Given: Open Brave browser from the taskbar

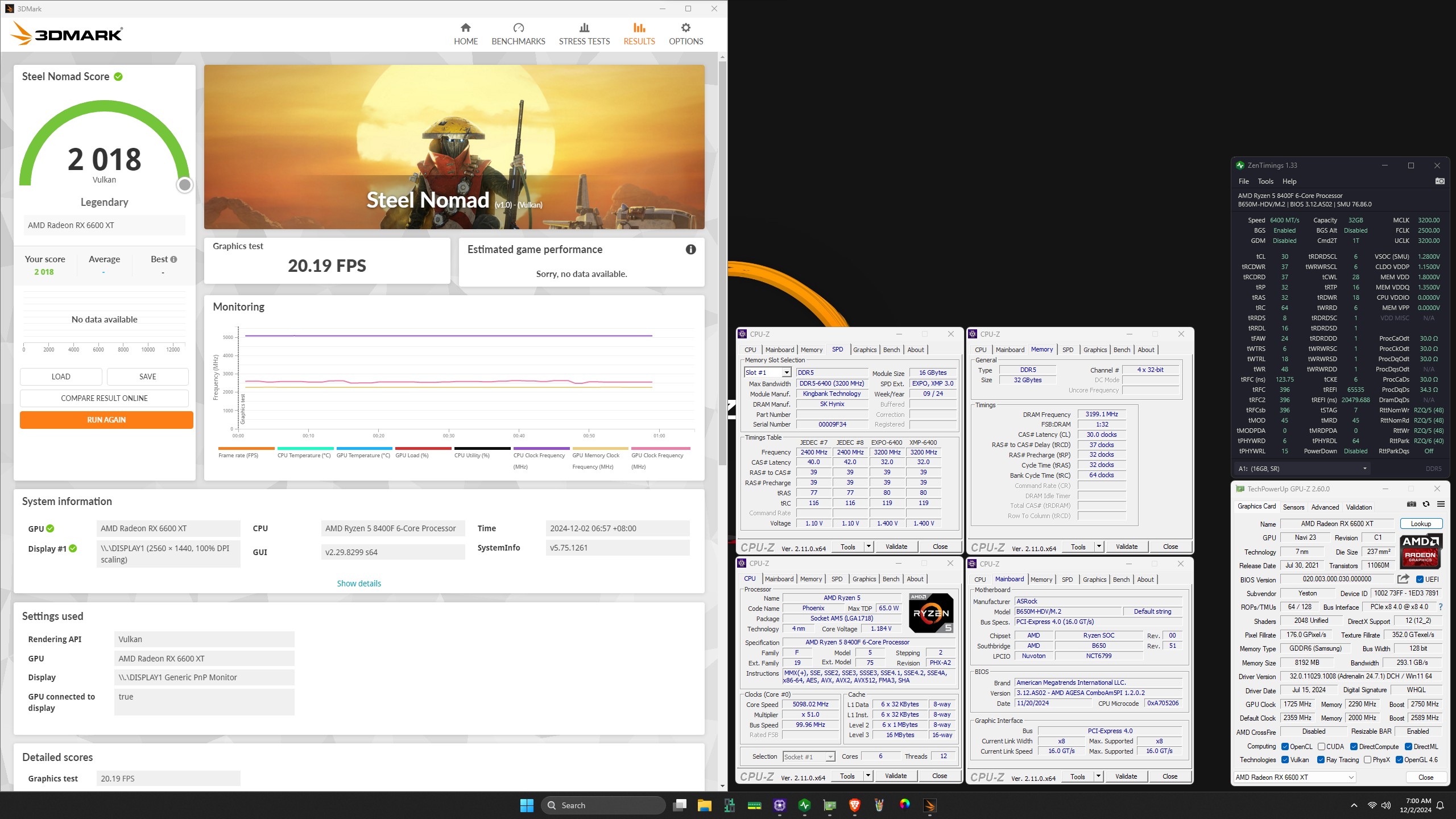Looking at the screenshot, I should pyautogui.click(x=854, y=805).
